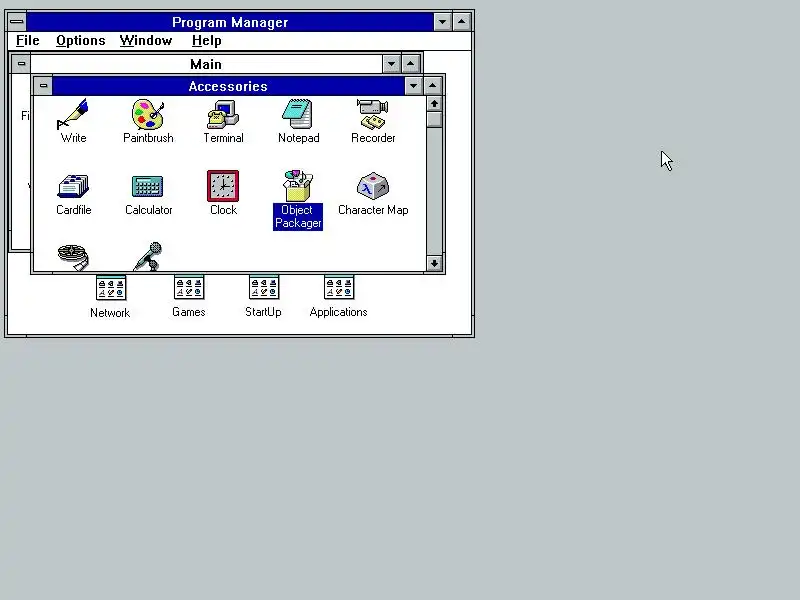Viewport: 800px width, 600px height.
Task: Open the Help menu
Action: 207,41
